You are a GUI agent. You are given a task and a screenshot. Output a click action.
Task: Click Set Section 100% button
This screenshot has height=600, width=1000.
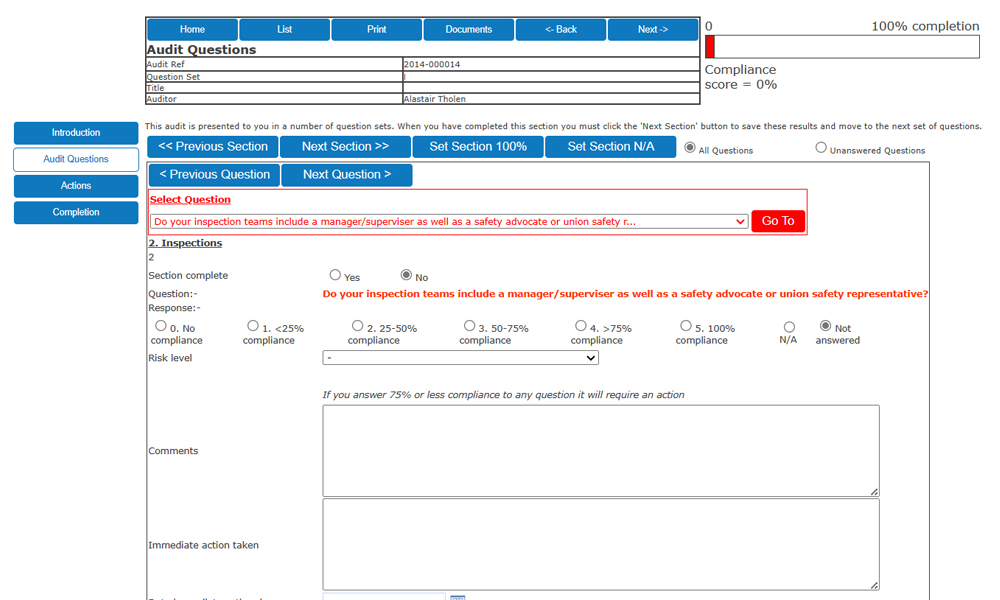(x=477, y=146)
